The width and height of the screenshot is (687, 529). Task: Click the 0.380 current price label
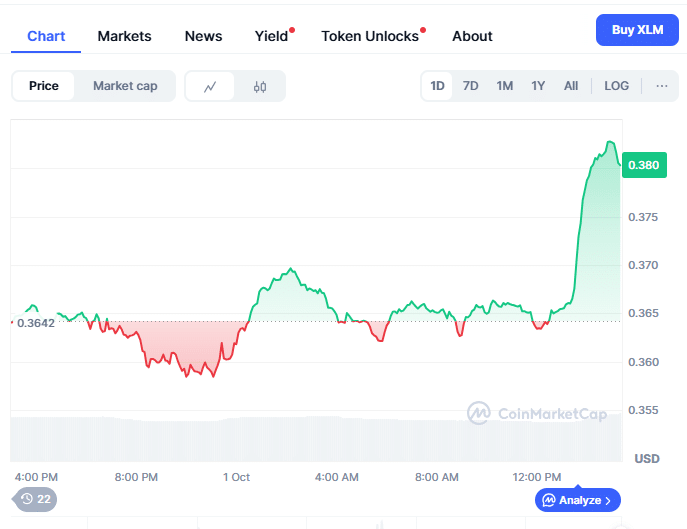643,165
